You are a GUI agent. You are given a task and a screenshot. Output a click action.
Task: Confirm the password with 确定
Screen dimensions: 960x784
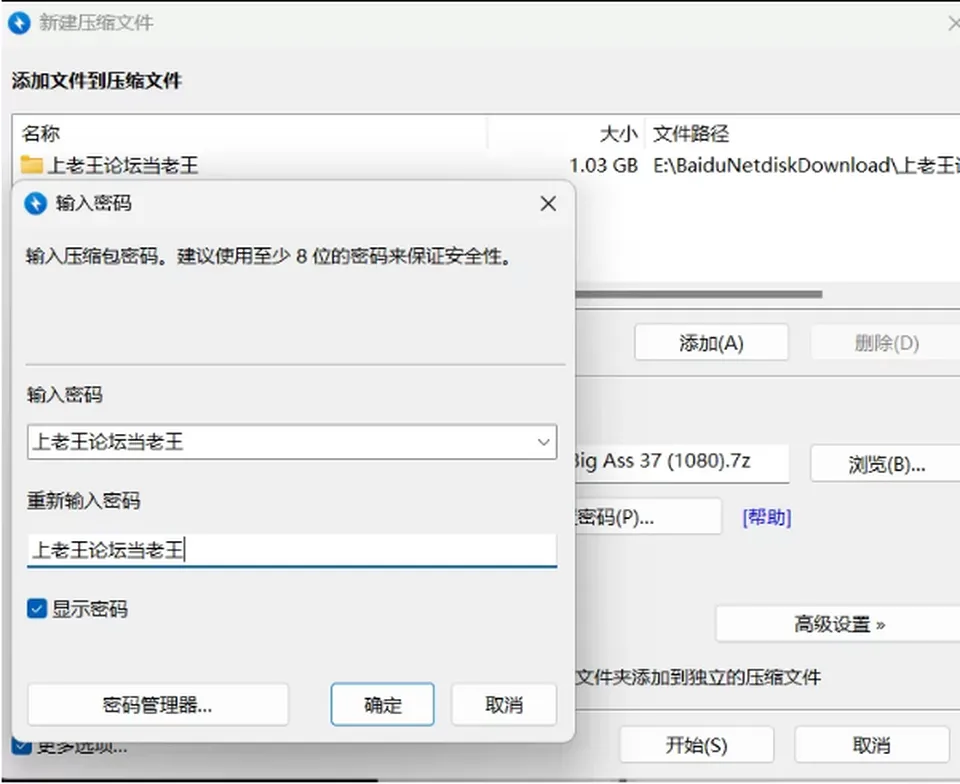click(x=383, y=705)
